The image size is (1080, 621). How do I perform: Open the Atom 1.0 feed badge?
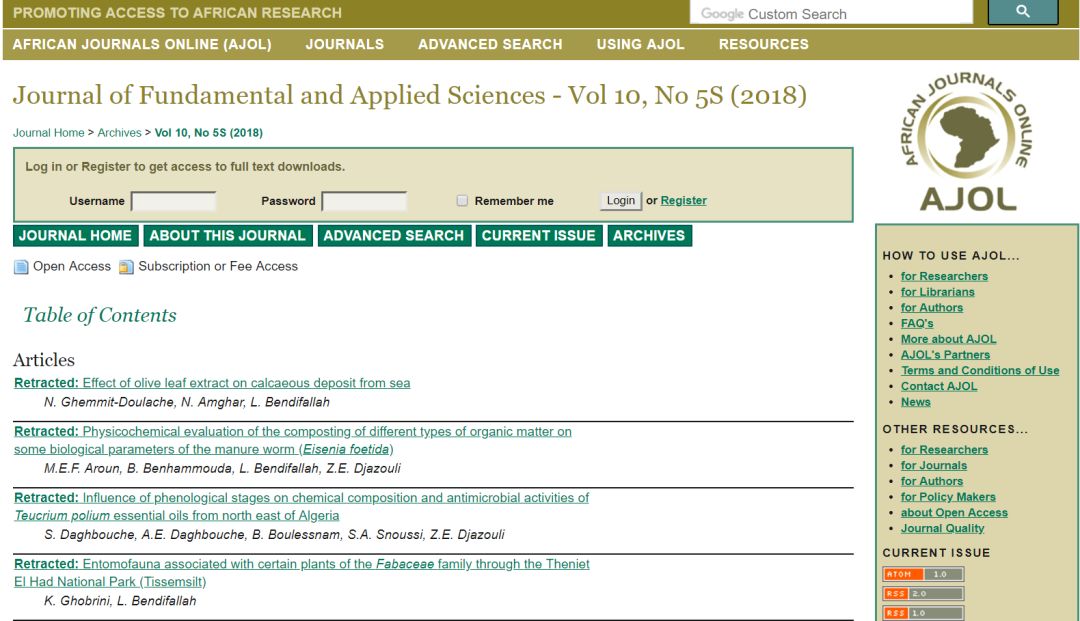(923, 574)
